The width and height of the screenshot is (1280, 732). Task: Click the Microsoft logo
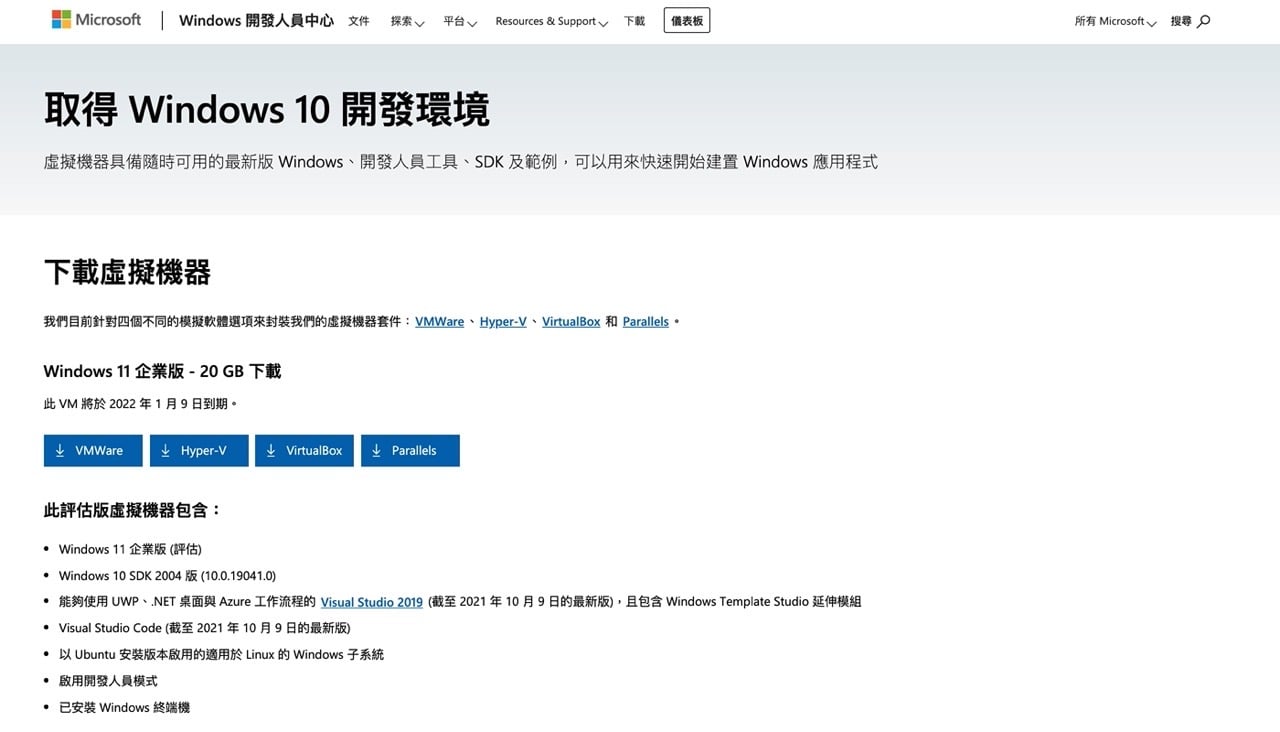click(x=97, y=20)
